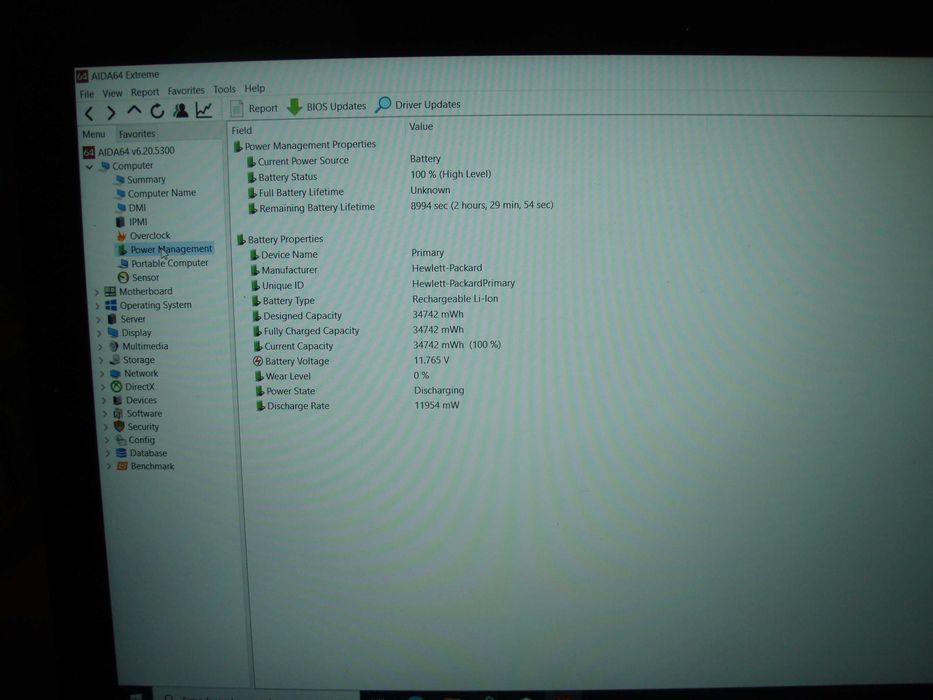Select Sensor in the tree

coord(139,277)
